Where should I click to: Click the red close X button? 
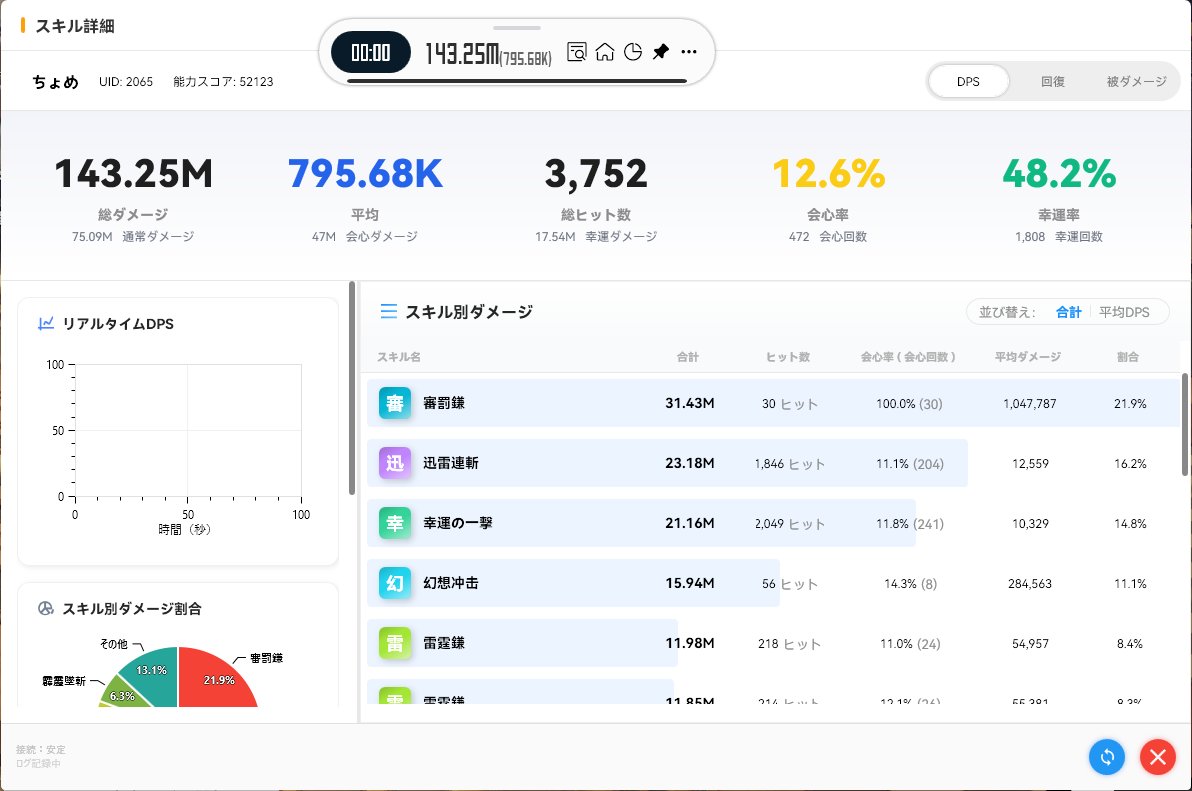[1158, 757]
